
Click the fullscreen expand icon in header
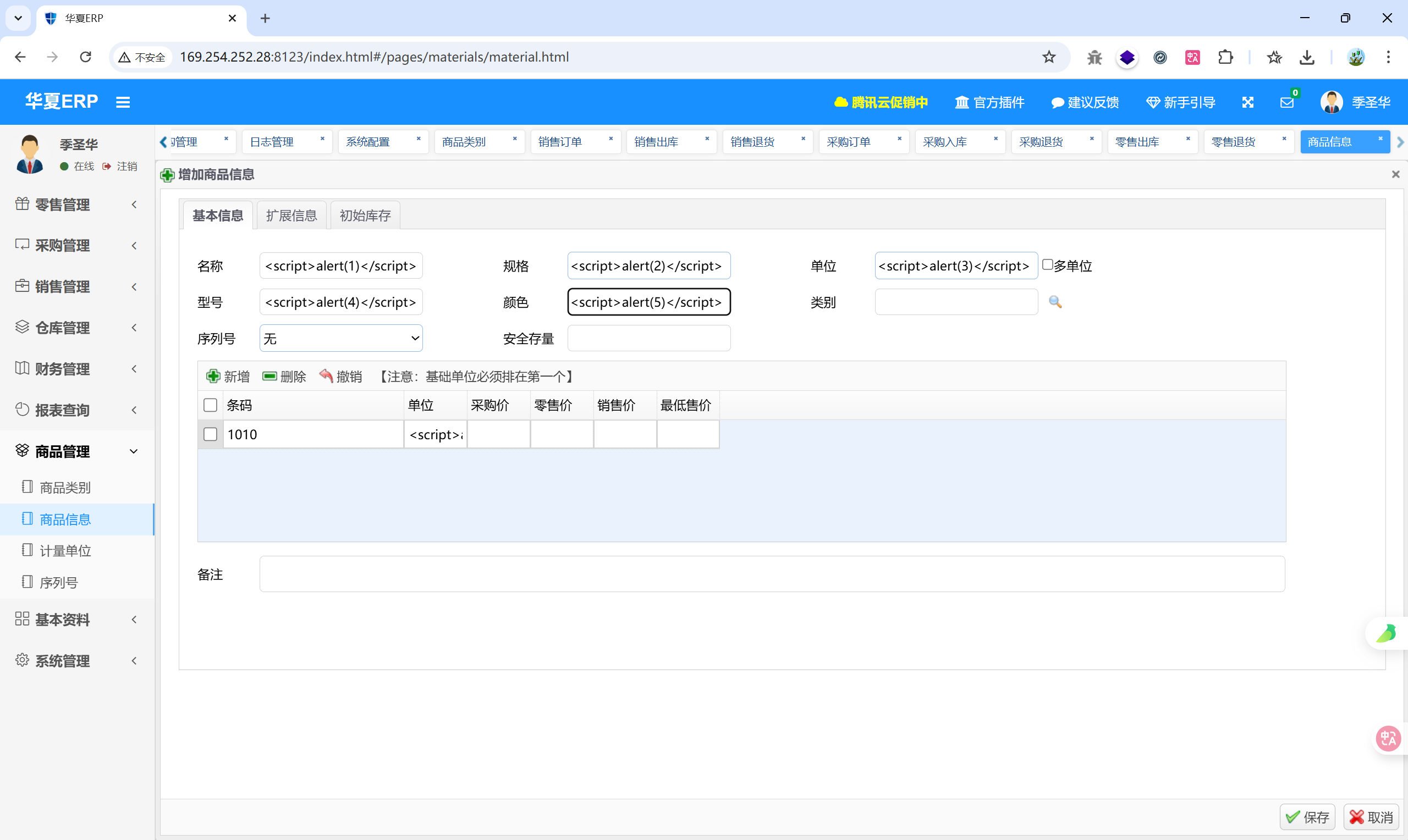tap(1248, 102)
